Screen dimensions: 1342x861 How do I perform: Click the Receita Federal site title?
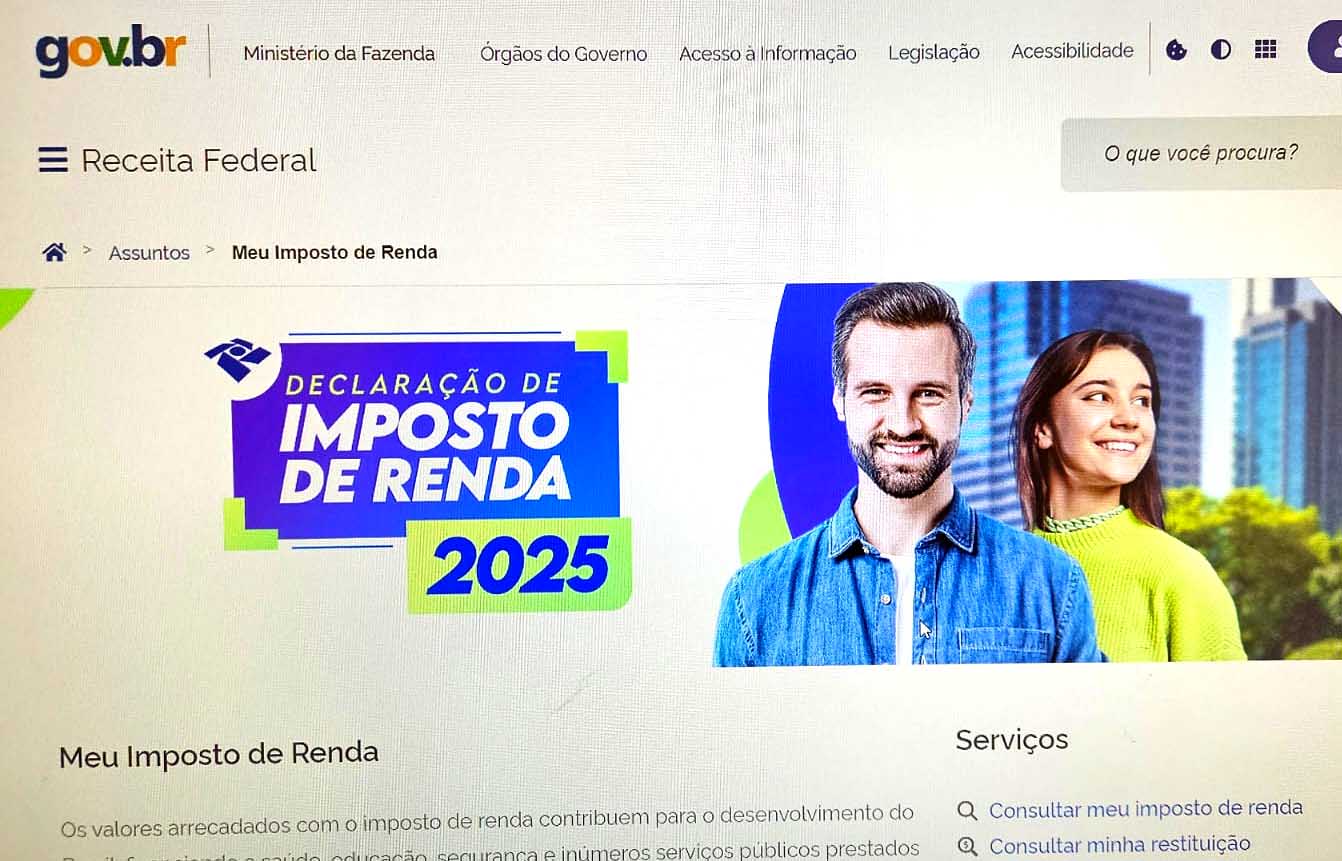(199, 160)
